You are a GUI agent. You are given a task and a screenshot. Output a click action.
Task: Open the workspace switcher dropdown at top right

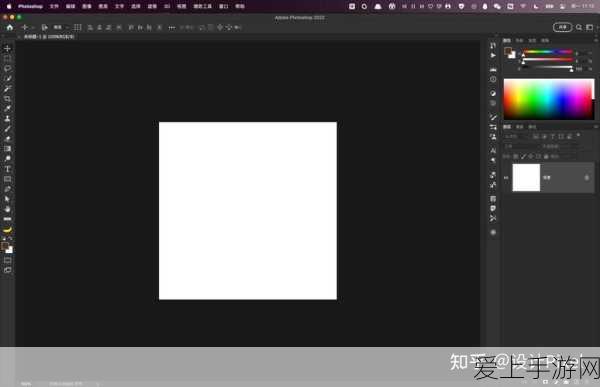[x=590, y=27]
